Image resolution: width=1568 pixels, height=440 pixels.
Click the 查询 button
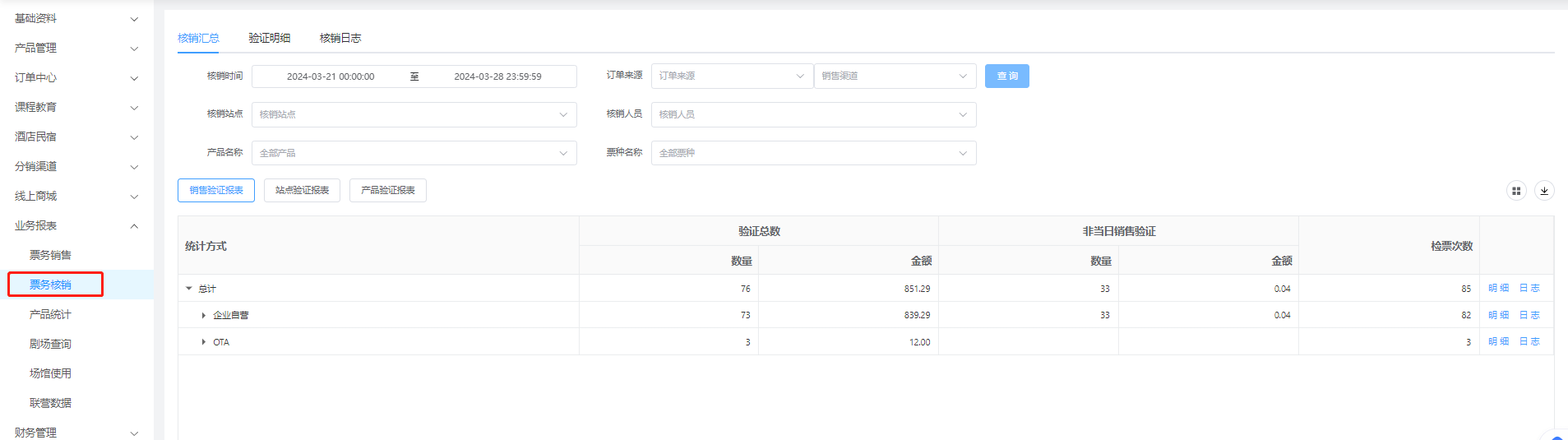[x=1006, y=76]
